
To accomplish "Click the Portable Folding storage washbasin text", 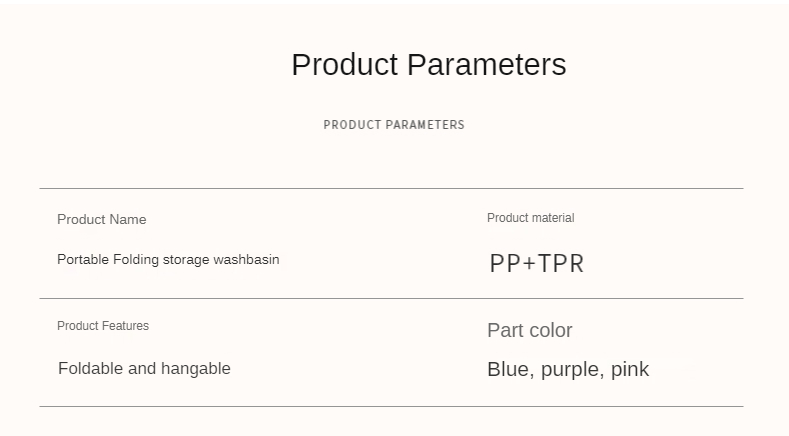I will coord(168,260).
